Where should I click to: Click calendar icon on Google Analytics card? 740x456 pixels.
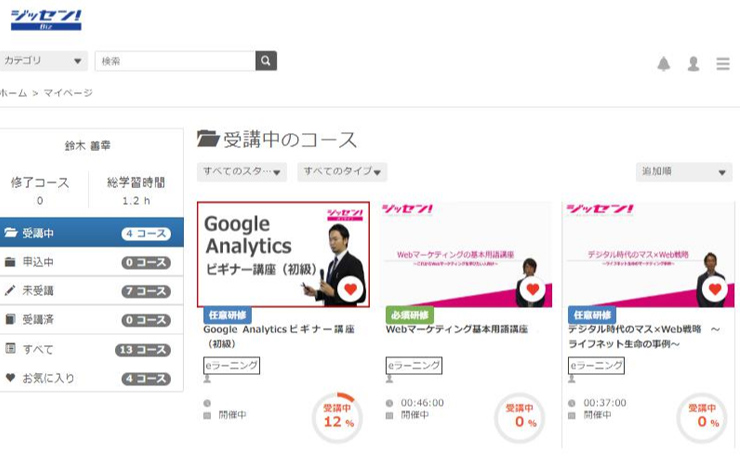coord(207,415)
